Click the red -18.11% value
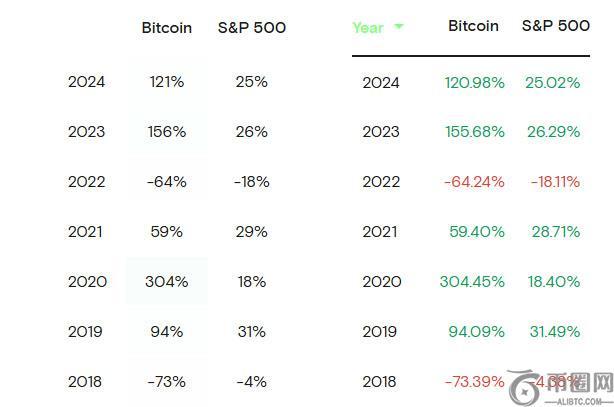The width and height of the screenshot is (614, 407). (x=552, y=182)
